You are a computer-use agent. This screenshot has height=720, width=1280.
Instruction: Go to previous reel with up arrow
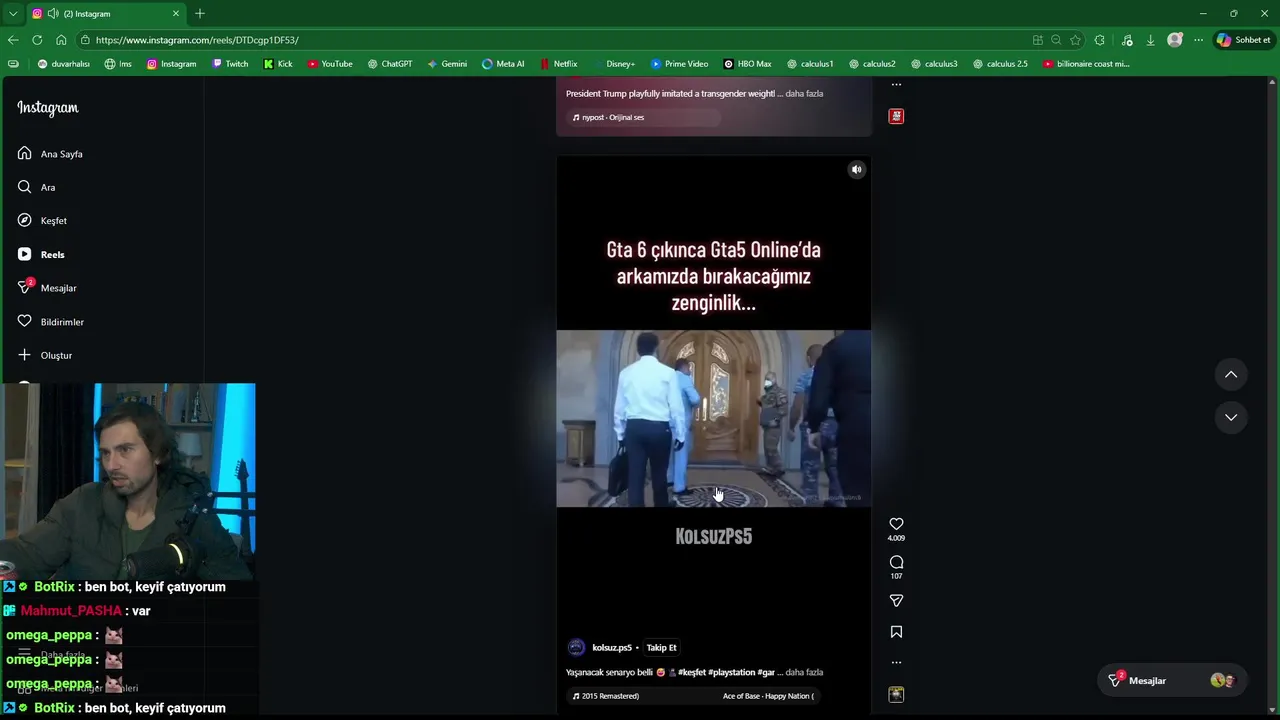pos(1231,375)
